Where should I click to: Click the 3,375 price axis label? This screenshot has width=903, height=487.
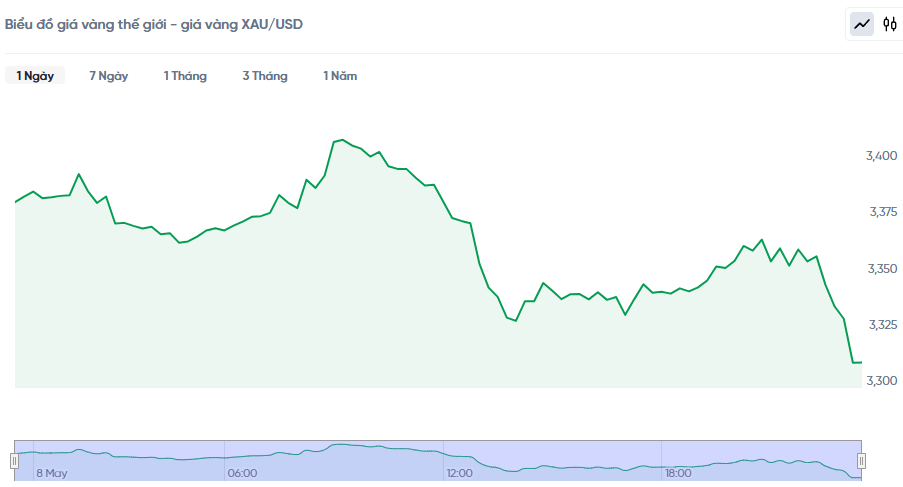tap(883, 212)
